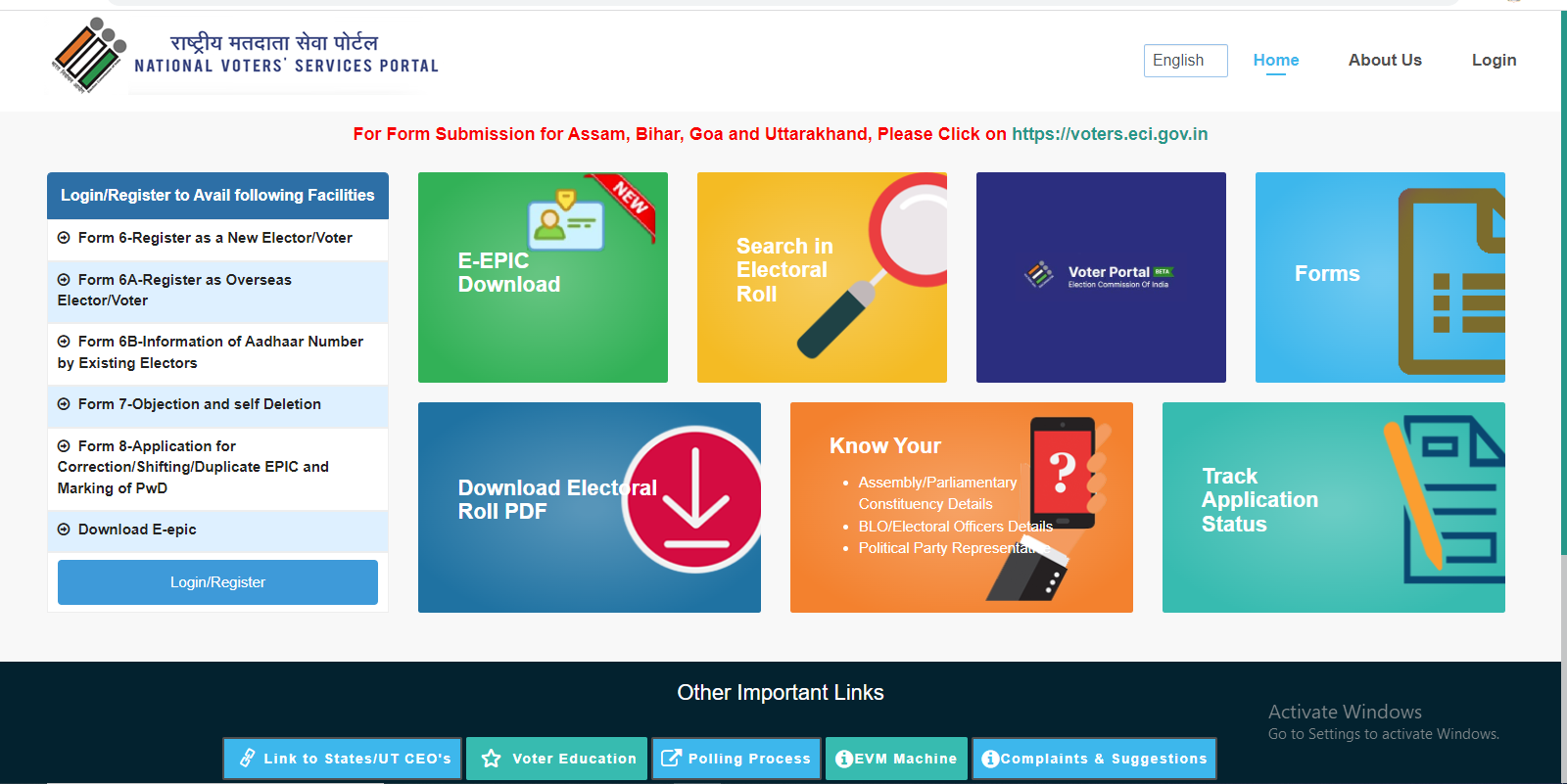This screenshot has width=1567, height=784.
Task: Click the circle arrow icon beside Form 7
Action: pos(64,404)
